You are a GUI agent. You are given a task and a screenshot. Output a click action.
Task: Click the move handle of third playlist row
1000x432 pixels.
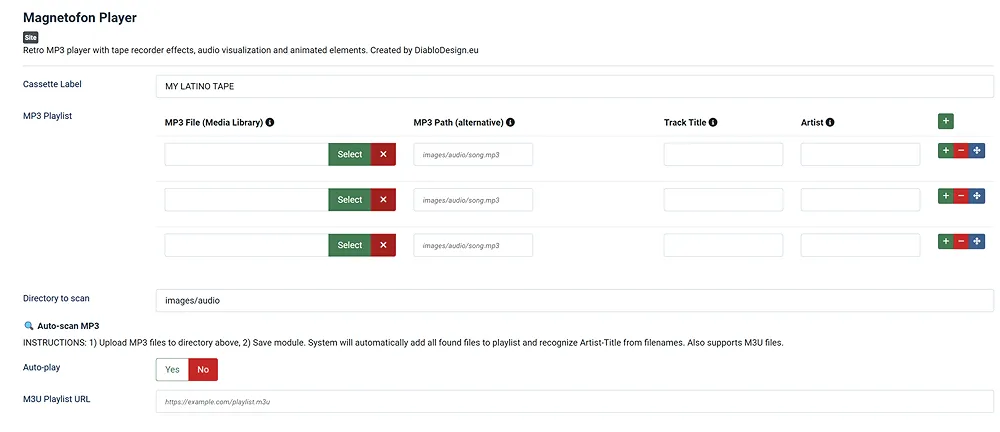point(976,242)
